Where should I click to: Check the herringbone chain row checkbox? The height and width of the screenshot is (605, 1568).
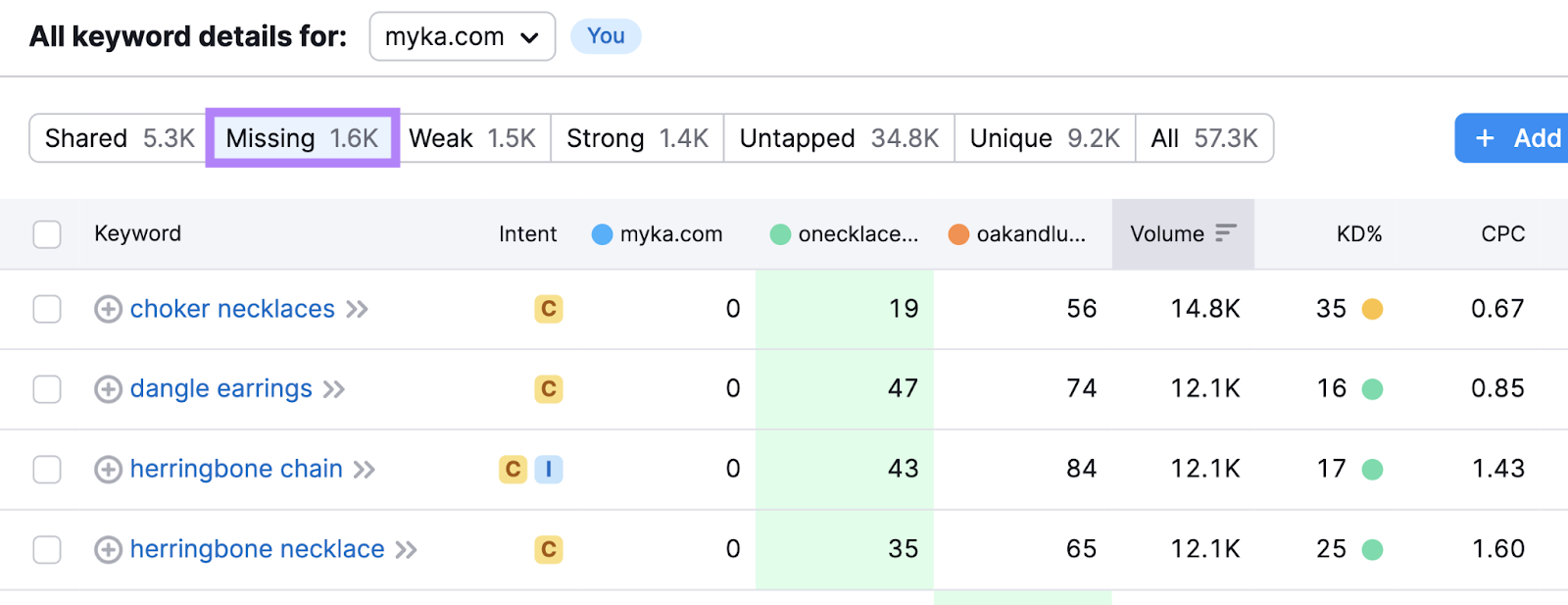click(47, 470)
